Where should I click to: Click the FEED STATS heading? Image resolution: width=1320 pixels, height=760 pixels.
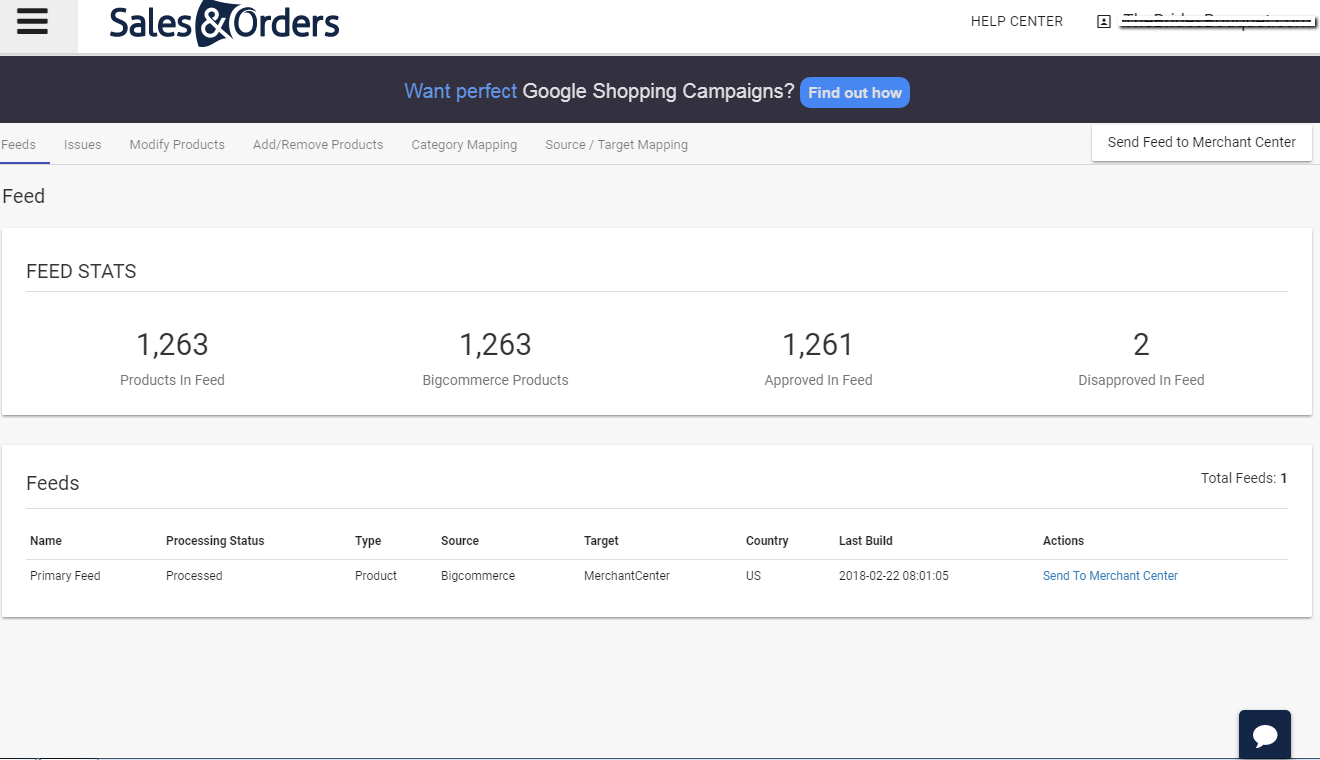pyautogui.click(x=81, y=271)
